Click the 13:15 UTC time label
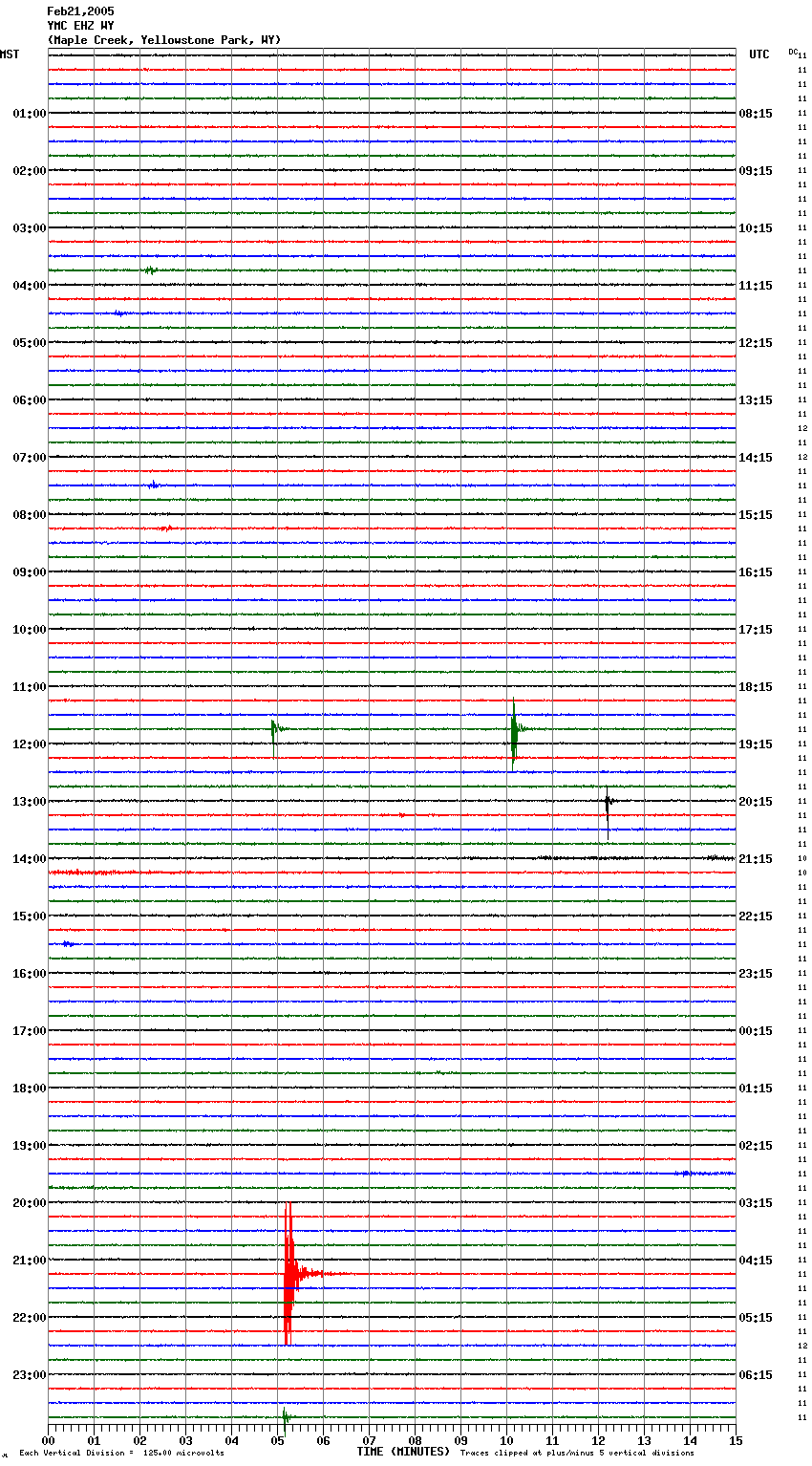The width and height of the screenshot is (812, 1466). point(756,400)
